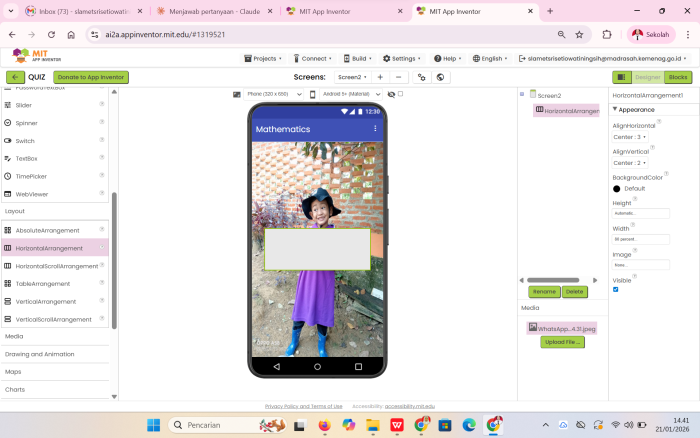Image resolution: width=700 pixels, height=438 pixels.
Task: Open the AlignHorizontal Center : 3 dropdown
Action: (x=629, y=137)
